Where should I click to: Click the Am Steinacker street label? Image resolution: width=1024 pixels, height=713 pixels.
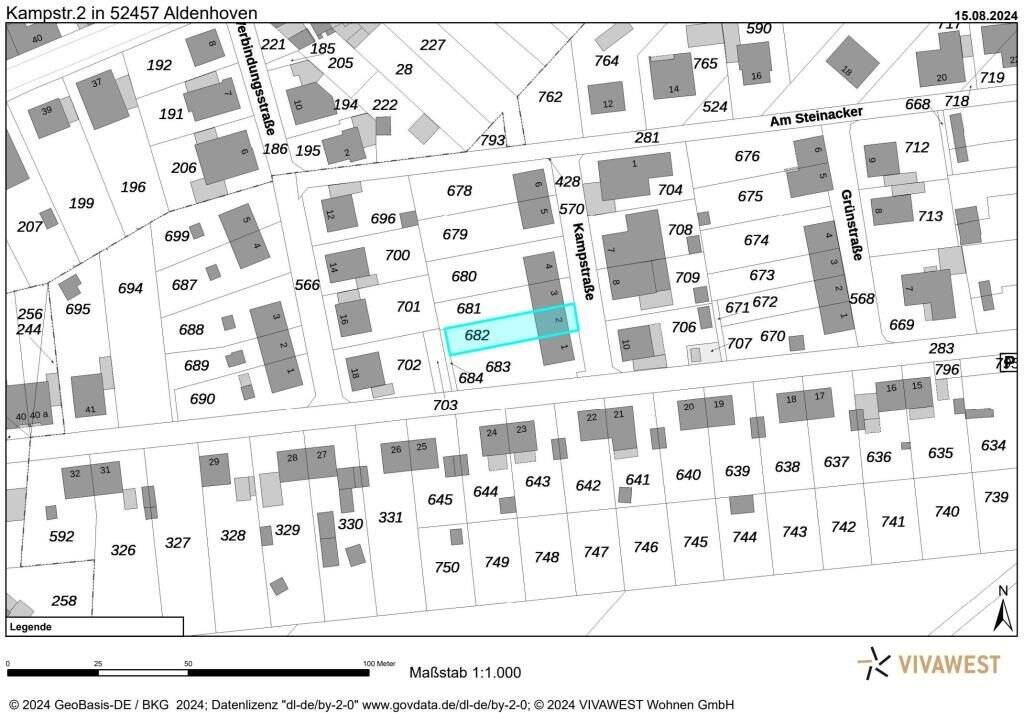point(816,119)
